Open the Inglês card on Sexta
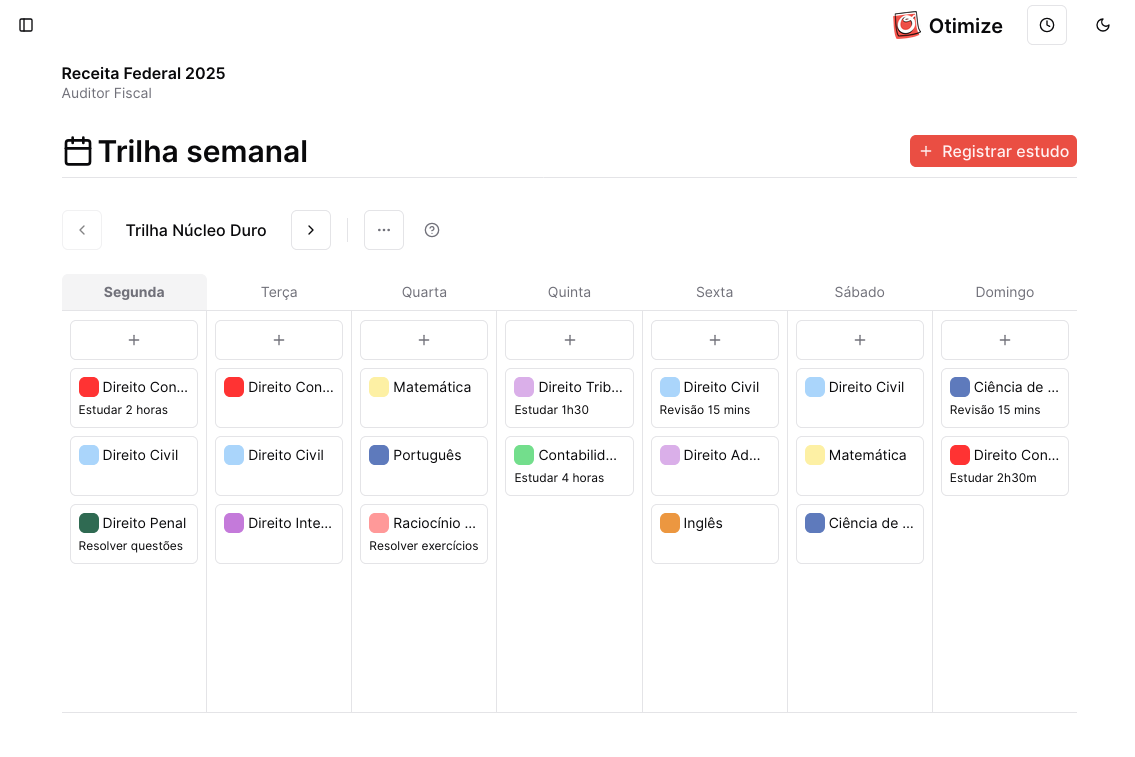The image size is (1135, 757). [x=714, y=534]
